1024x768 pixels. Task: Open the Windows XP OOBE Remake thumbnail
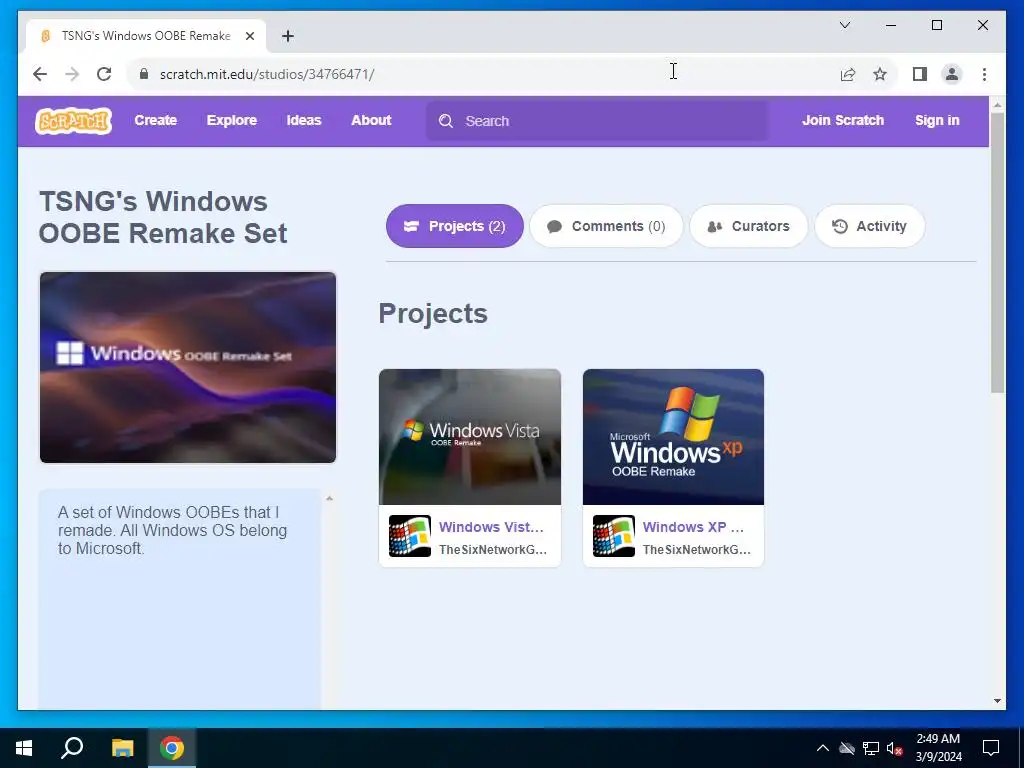point(673,437)
